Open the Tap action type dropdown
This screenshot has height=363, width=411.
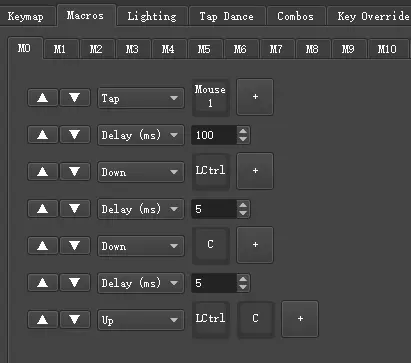(141, 98)
